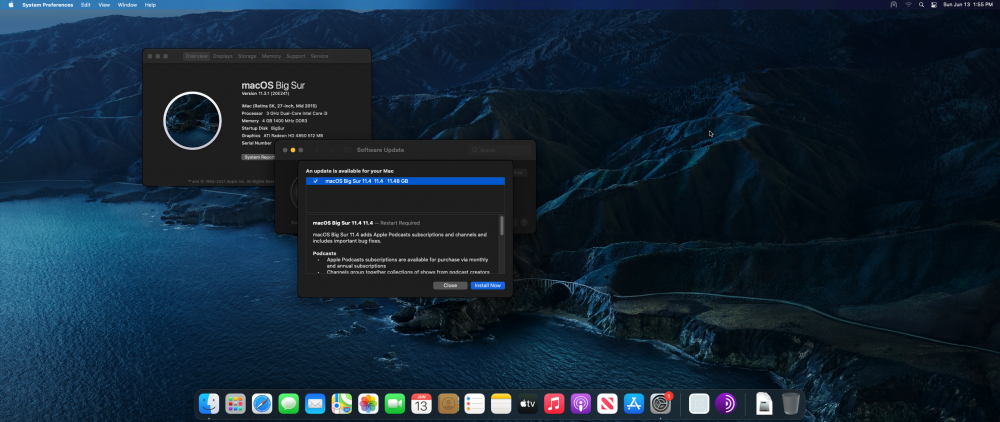Open Photos app in Dock
Viewport: 1000px width, 422px height.
(368, 404)
